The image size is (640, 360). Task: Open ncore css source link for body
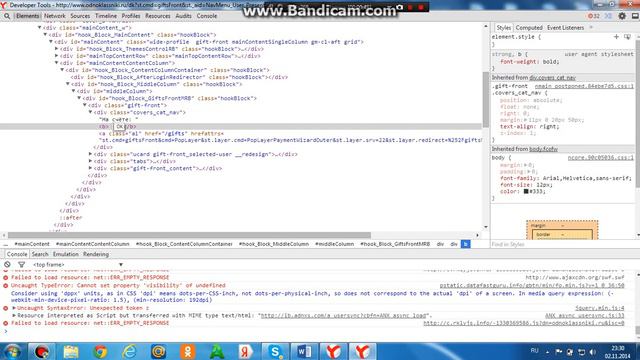pos(600,158)
